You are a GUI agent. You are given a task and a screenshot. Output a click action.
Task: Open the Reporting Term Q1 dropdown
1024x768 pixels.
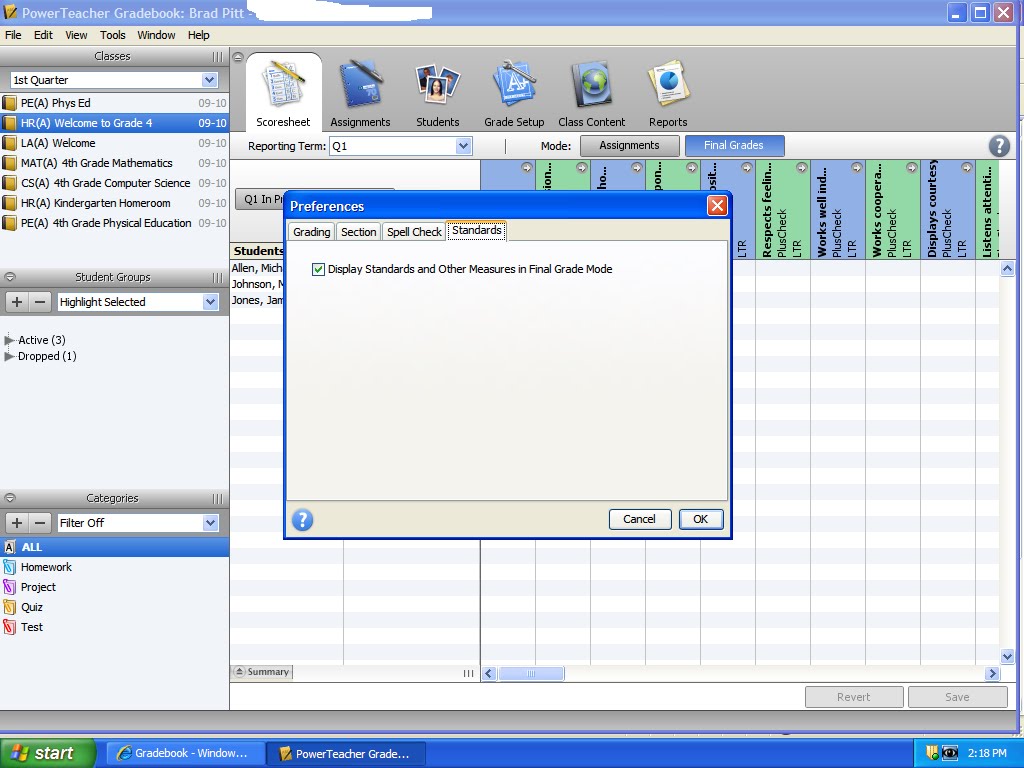coord(463,146)
